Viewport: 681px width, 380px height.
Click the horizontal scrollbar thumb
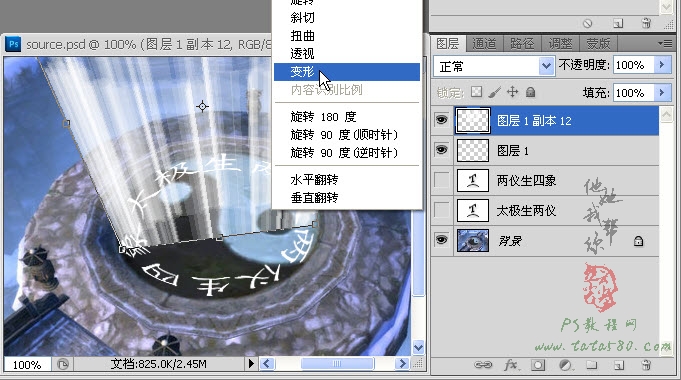click(337, 363)
